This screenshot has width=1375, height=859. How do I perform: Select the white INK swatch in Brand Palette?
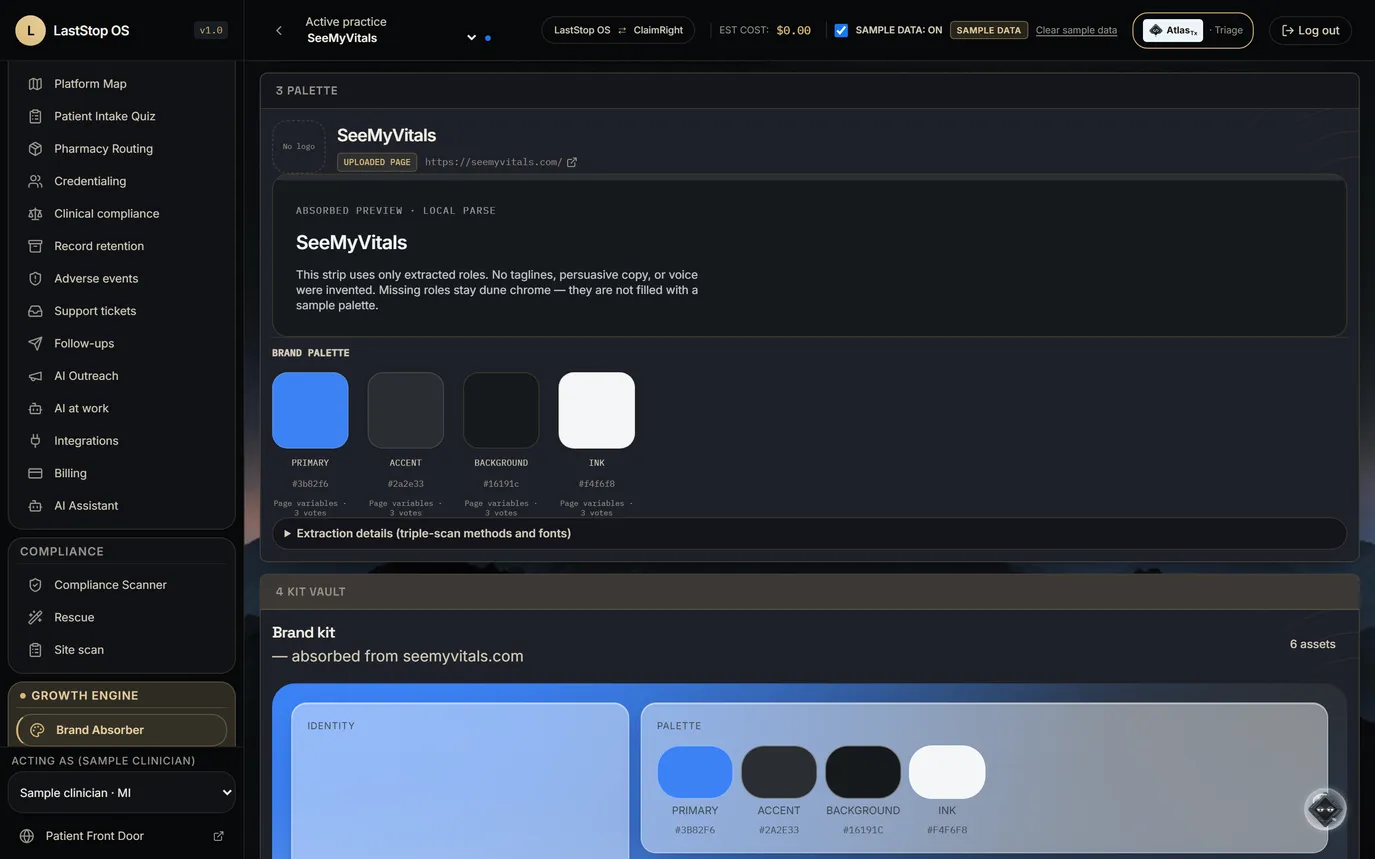597,410
